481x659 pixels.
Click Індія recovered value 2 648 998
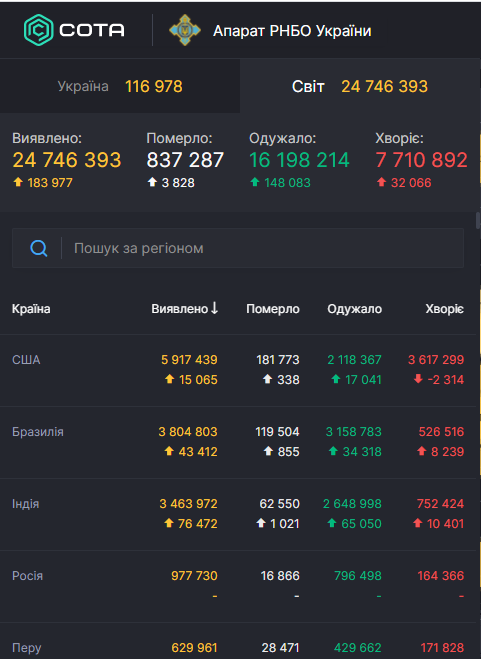(352, 503)
